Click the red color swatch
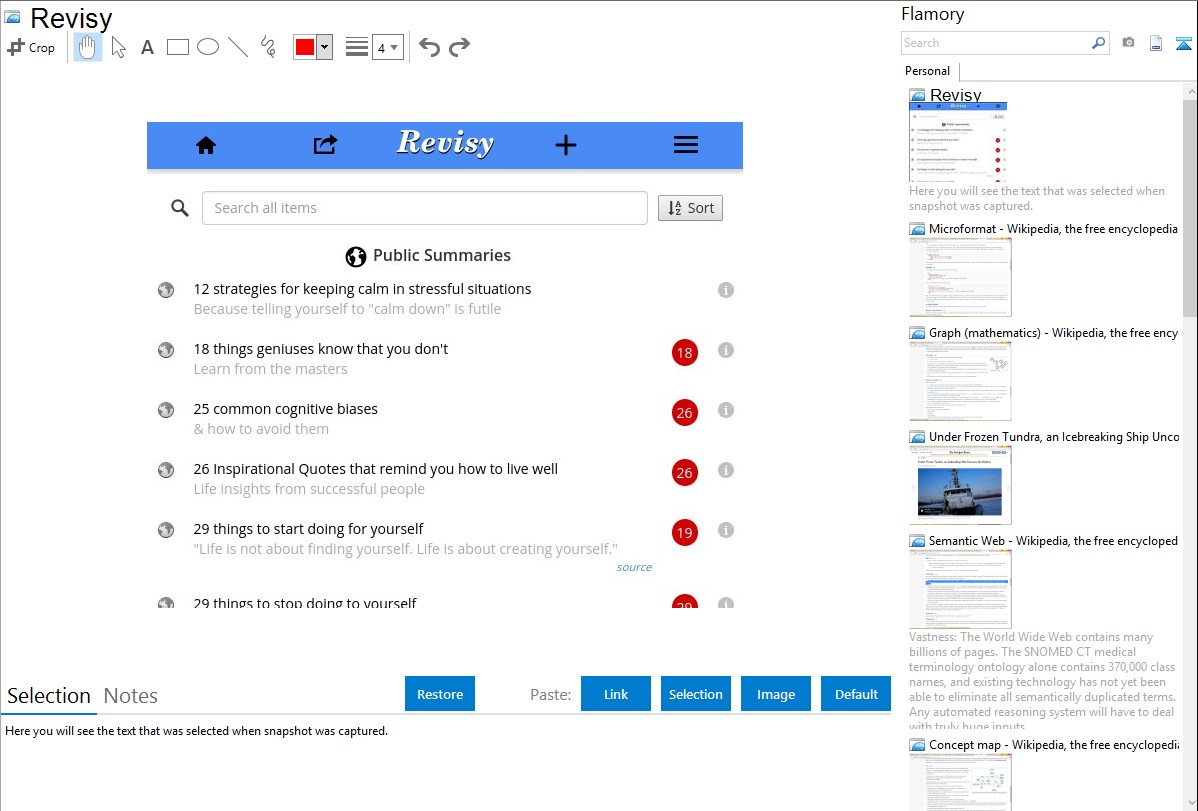 coord(305,47)
